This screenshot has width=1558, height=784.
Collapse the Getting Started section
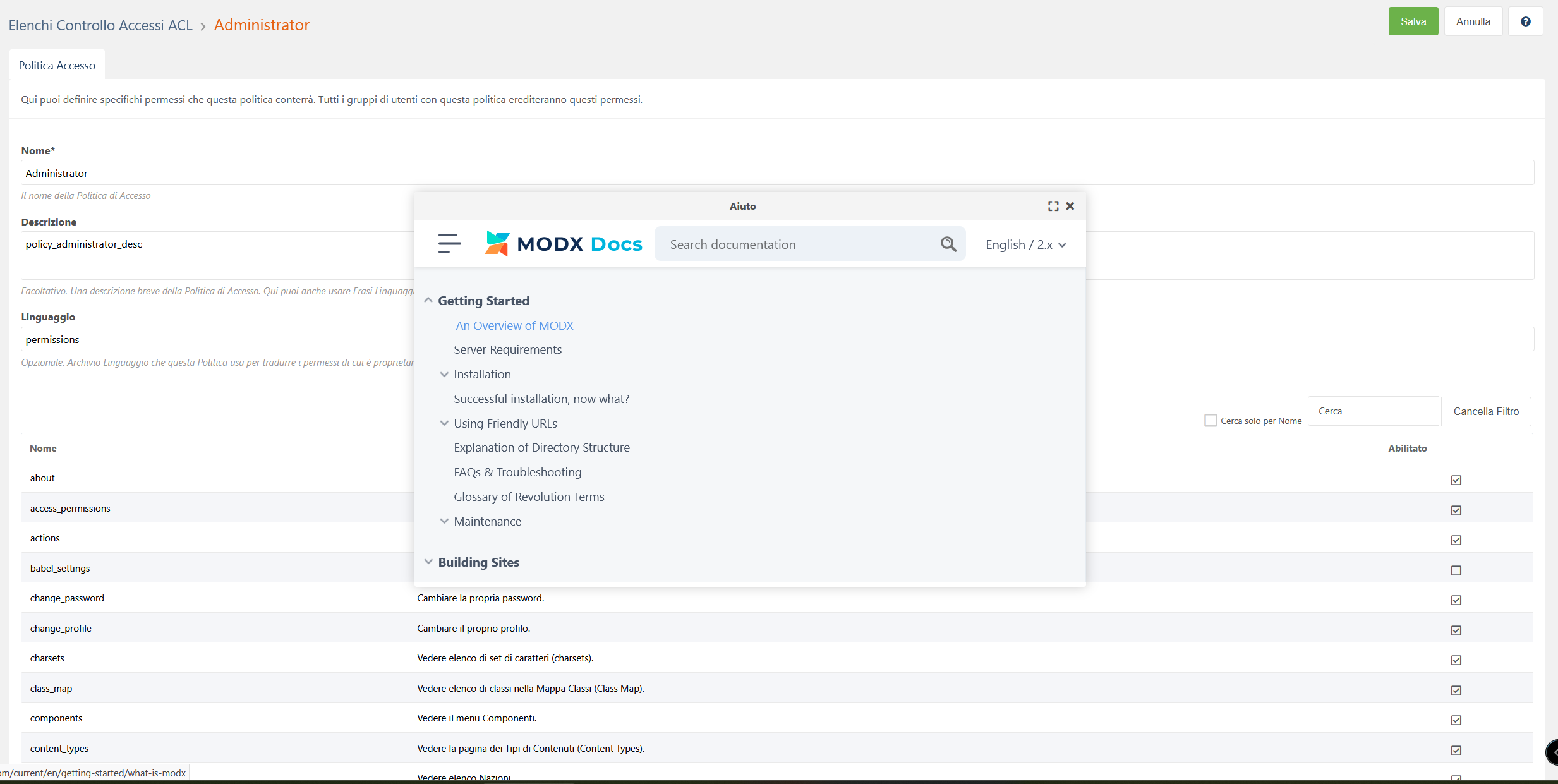pyautogui.click(x=428, y=301)
